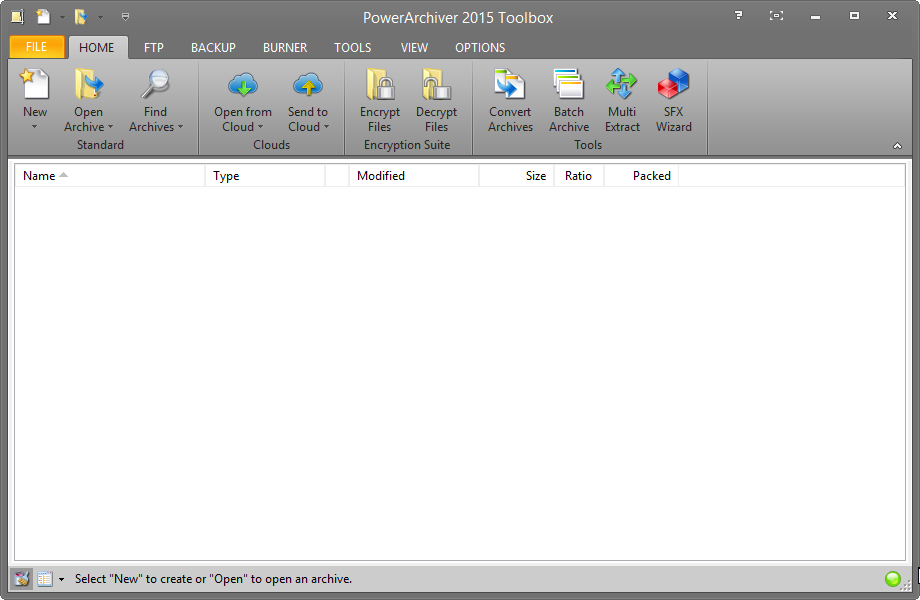920x600 pixels.
Task: Switch to the FTP tab
Action: coord(154,48)
